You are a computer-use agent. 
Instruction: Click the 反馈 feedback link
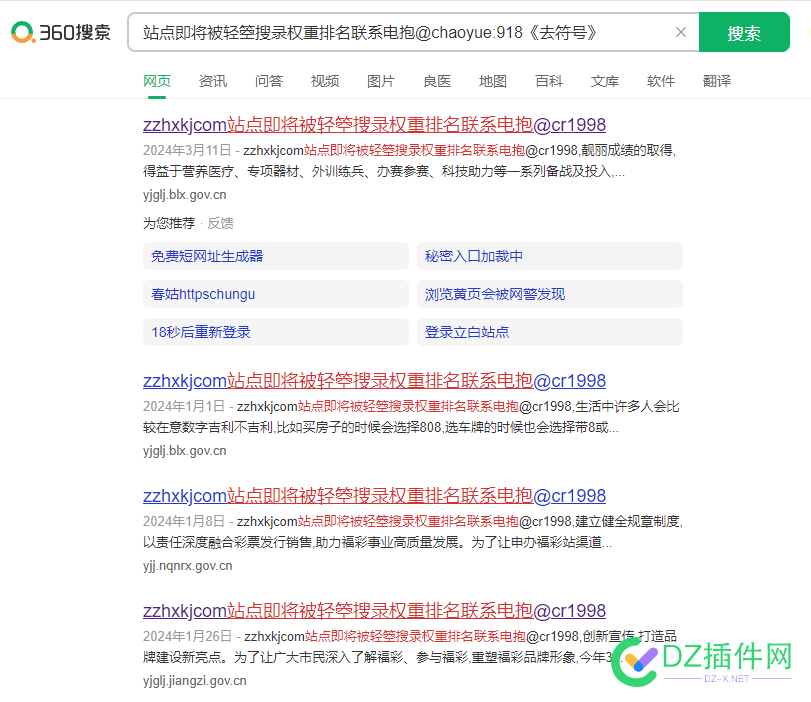(220, 223)
